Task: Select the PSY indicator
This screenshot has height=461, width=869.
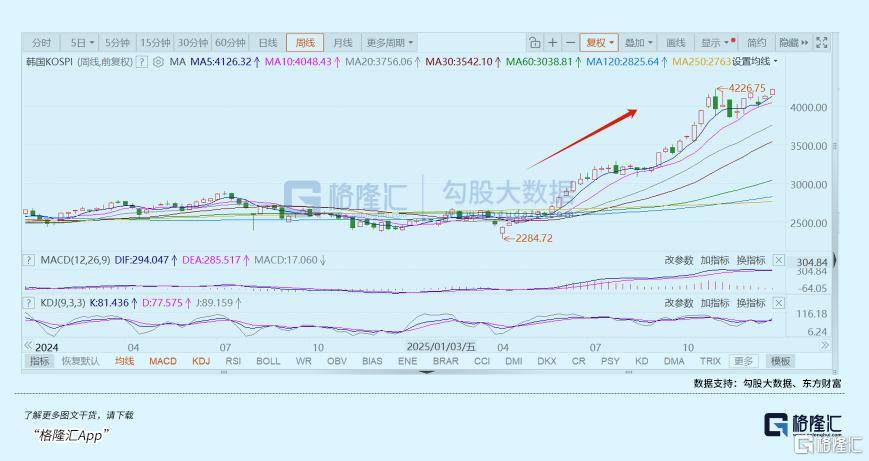Action: pyautogui.click(x=610, y=361)
